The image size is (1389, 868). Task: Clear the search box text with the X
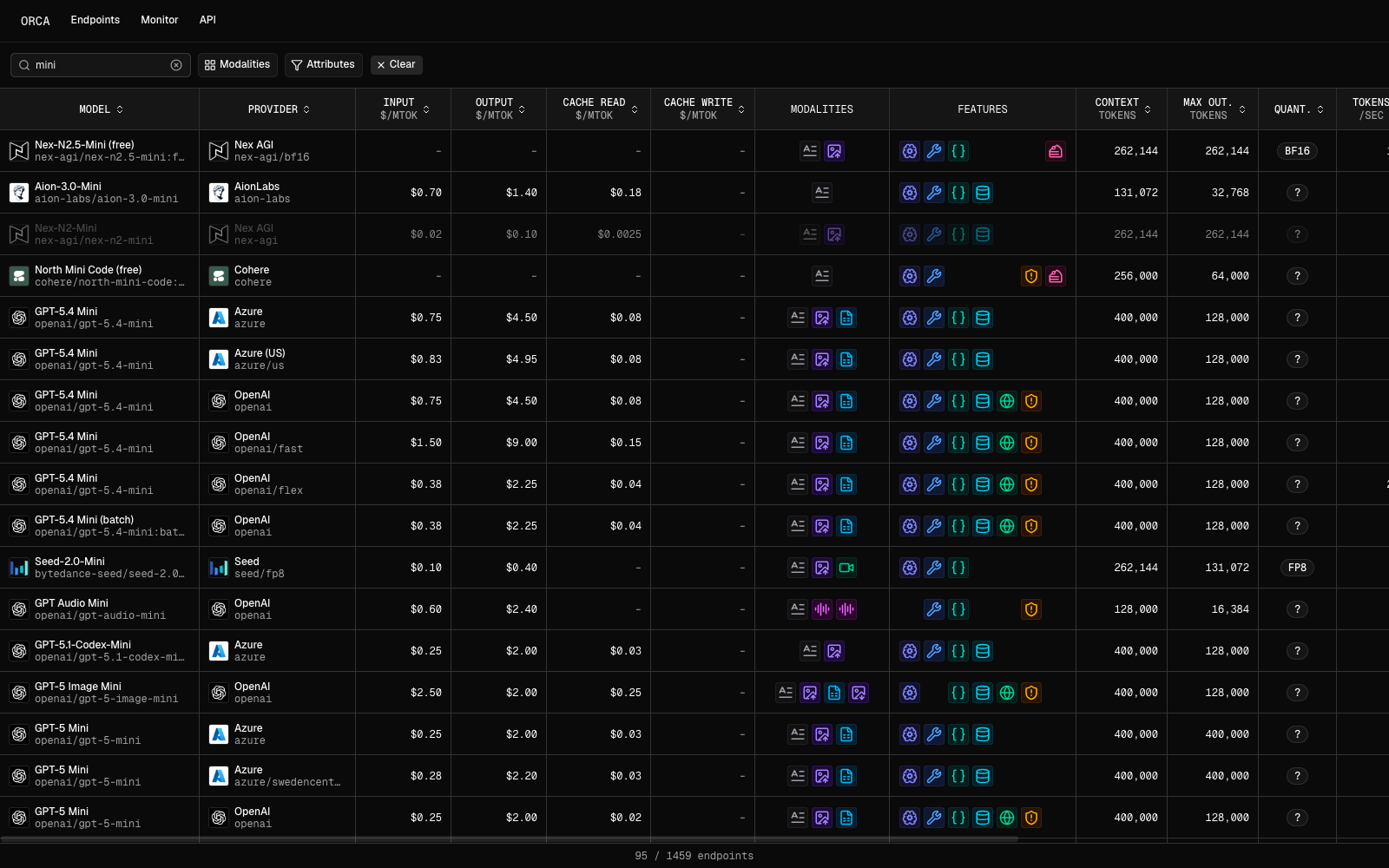tap(176, 65)
